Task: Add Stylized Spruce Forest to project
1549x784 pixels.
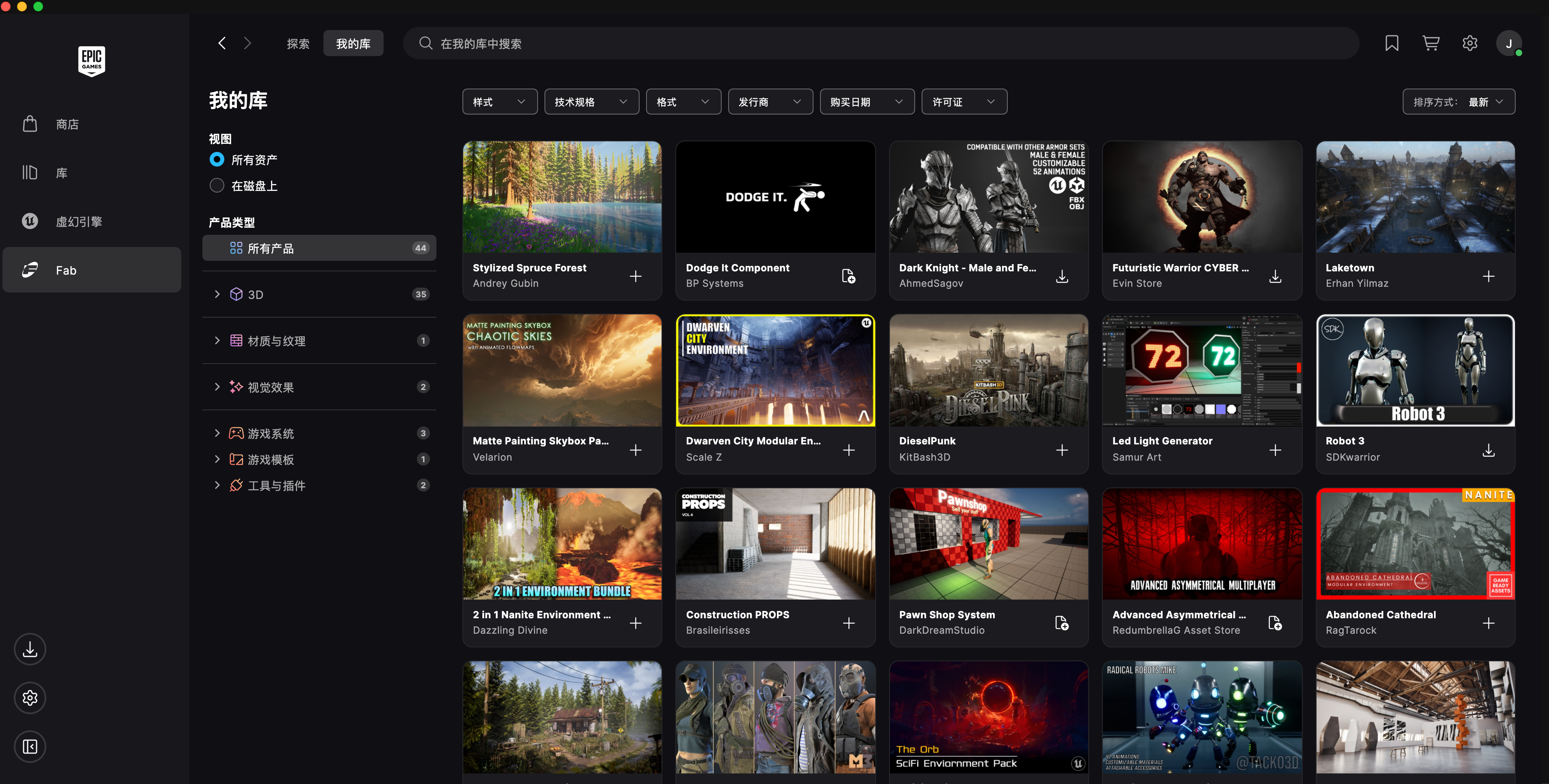Action: [x=636, y=276]
